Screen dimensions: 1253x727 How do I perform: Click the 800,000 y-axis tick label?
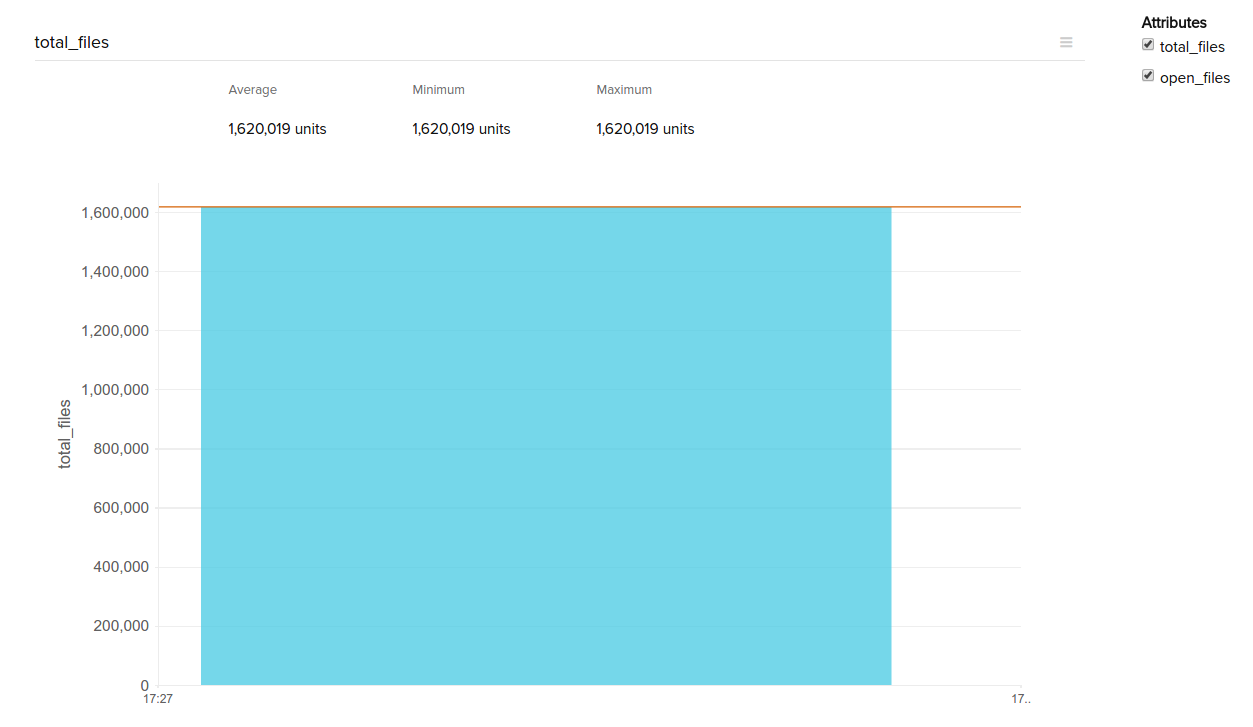coord(119,449)
